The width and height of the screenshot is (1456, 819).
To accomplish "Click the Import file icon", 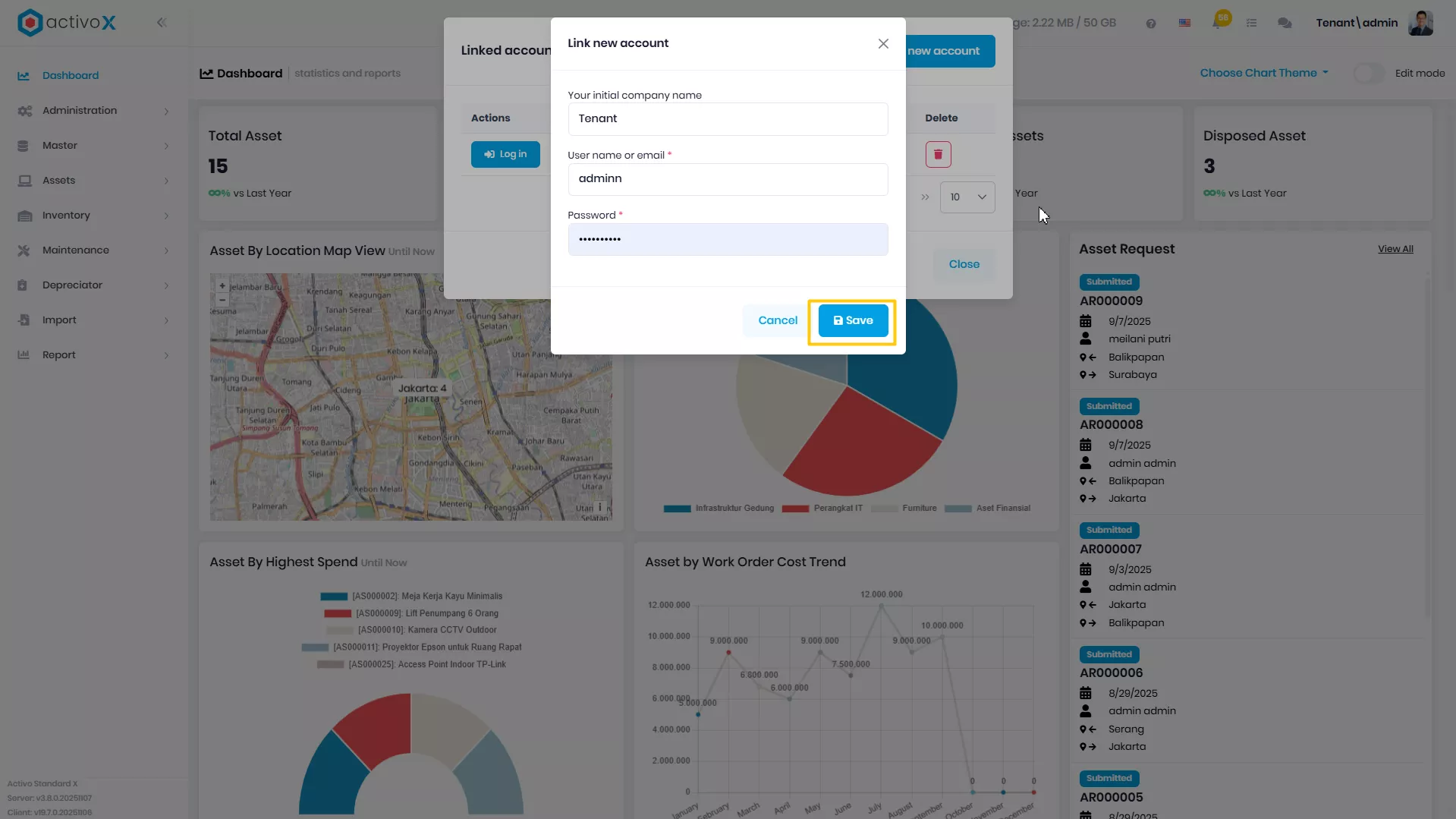I will point(24,320).
